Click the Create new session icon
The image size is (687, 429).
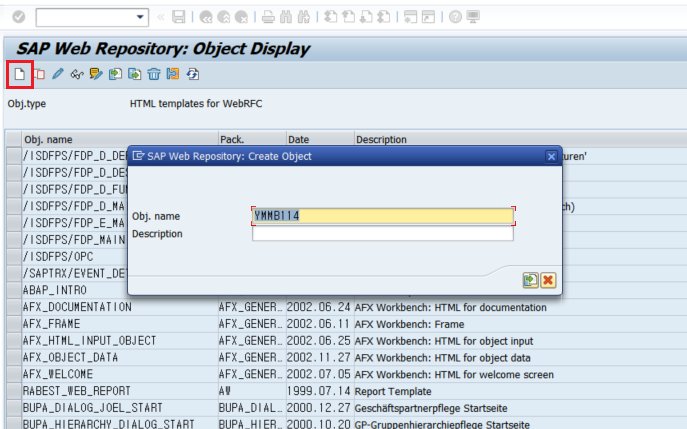(x=410, y=17)
